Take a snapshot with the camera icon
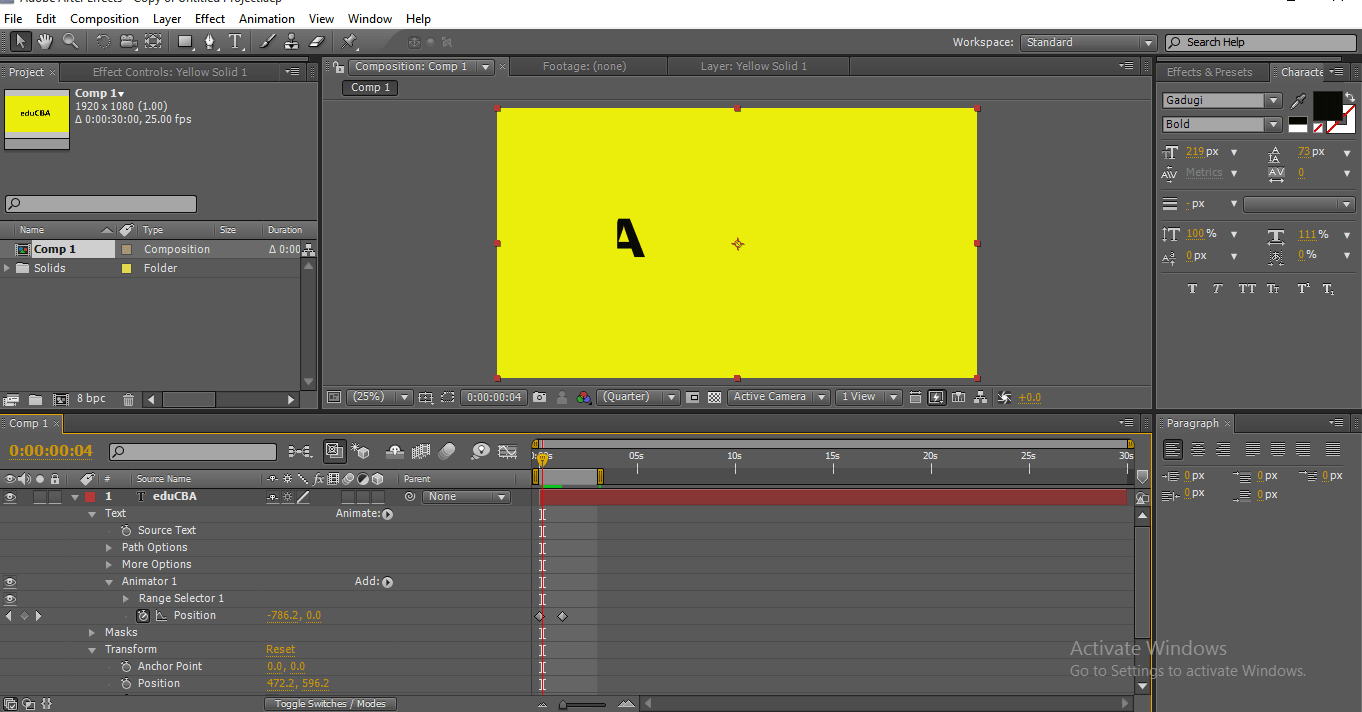 [x=540, y=397]
